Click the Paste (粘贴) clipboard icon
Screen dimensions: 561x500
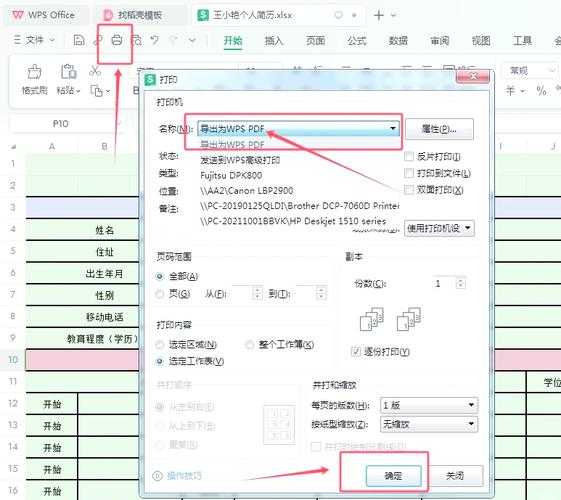(68, 72)
